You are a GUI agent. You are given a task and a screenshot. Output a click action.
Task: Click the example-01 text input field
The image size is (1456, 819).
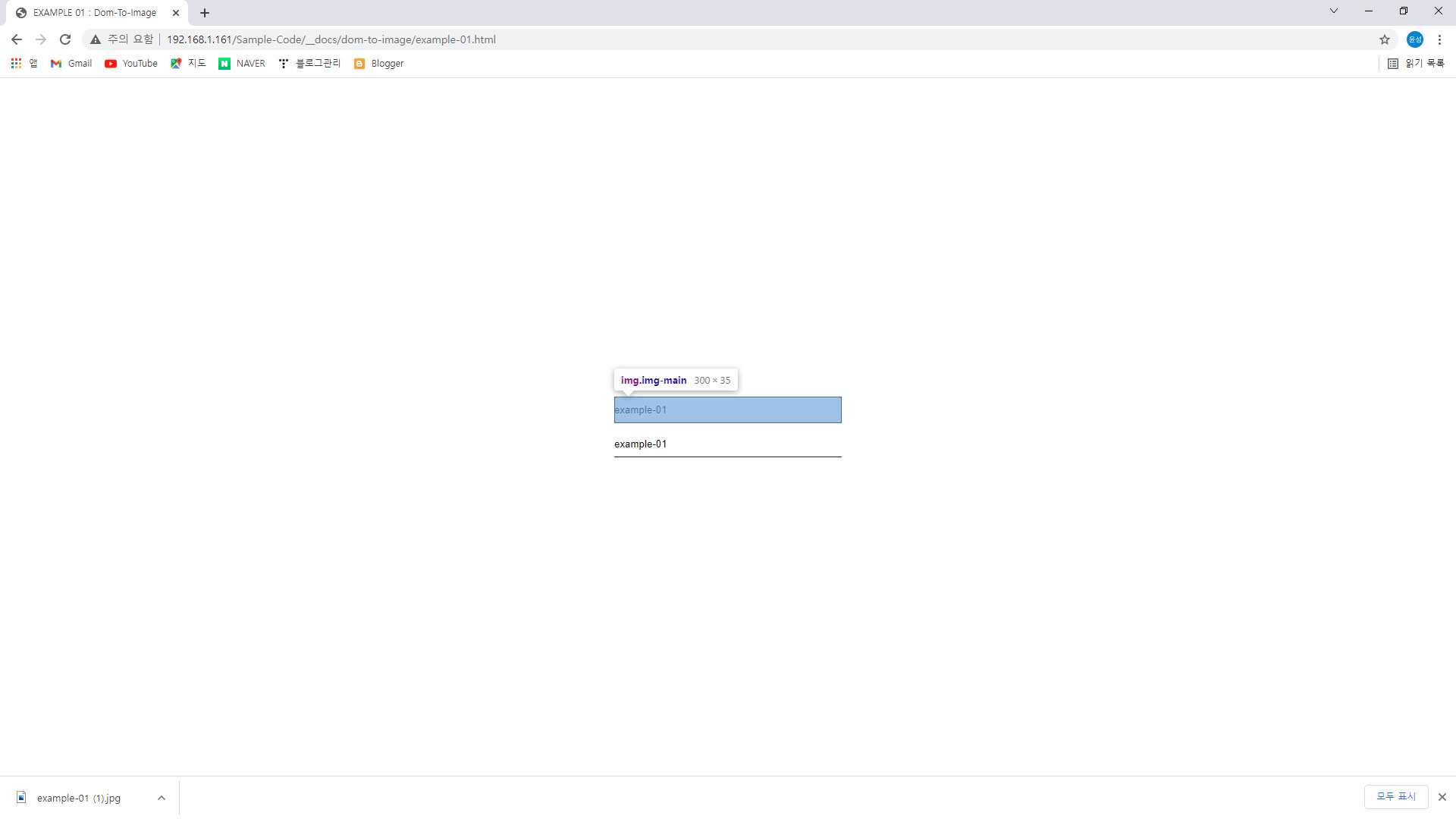click(727, 444)
